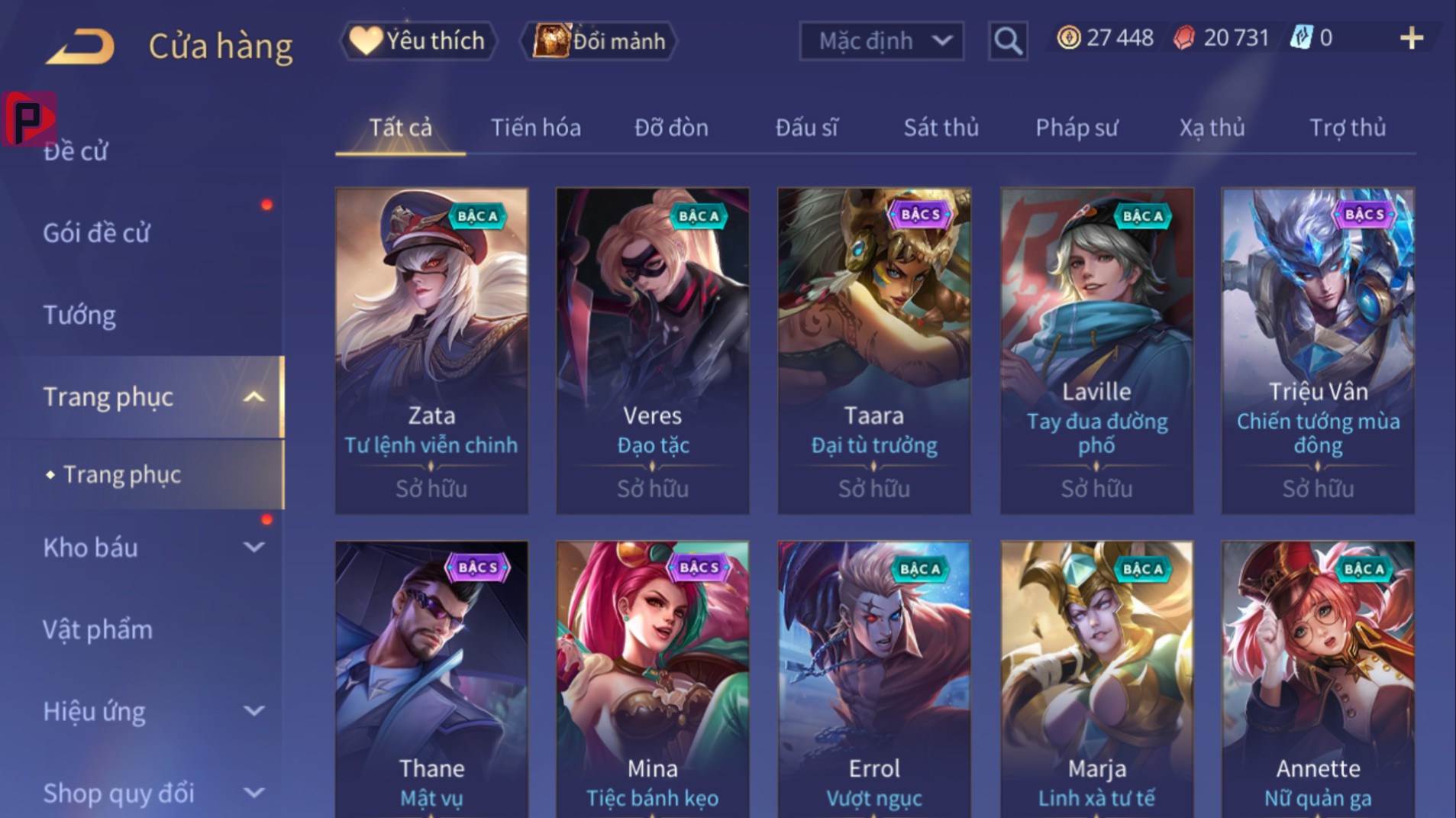Collapse the Trang phục sidebar section
The height and width of the screenshot is (818, 1456).
click(x=254, y=397)
